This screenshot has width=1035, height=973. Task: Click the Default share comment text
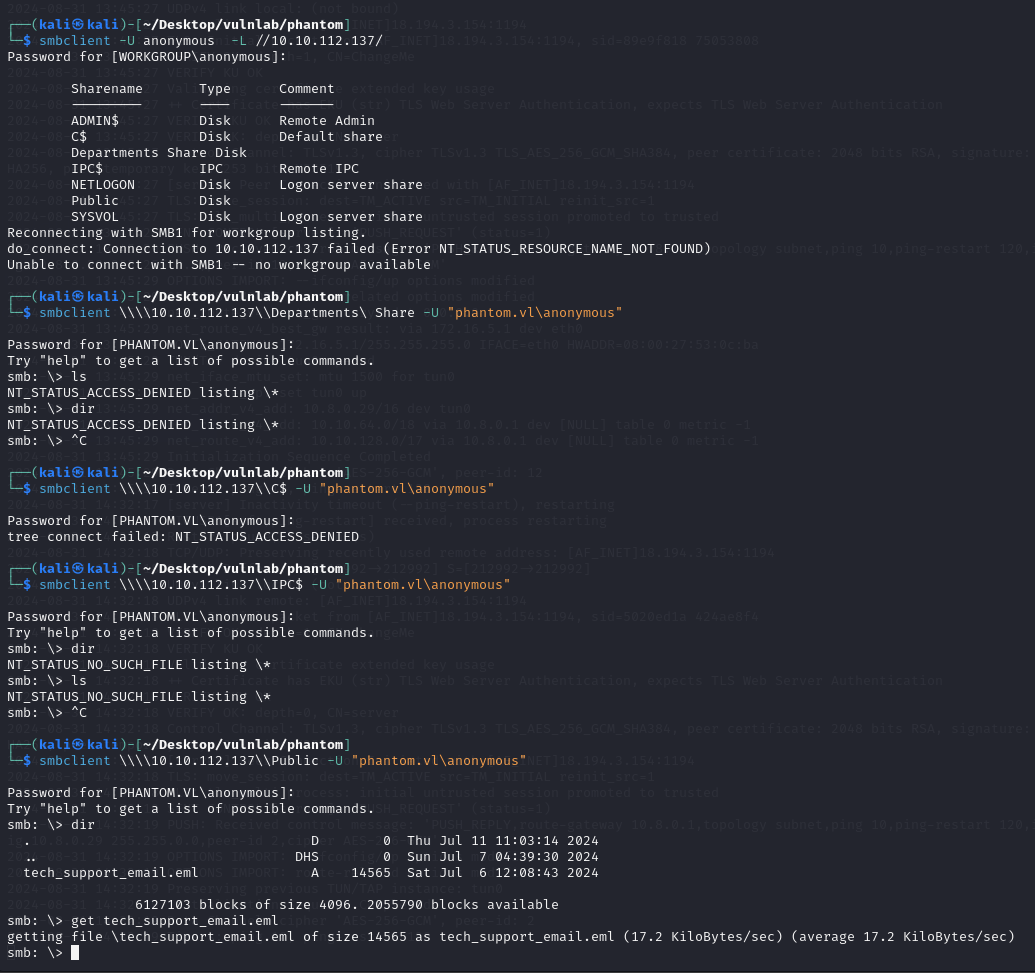tap(330, 137)
